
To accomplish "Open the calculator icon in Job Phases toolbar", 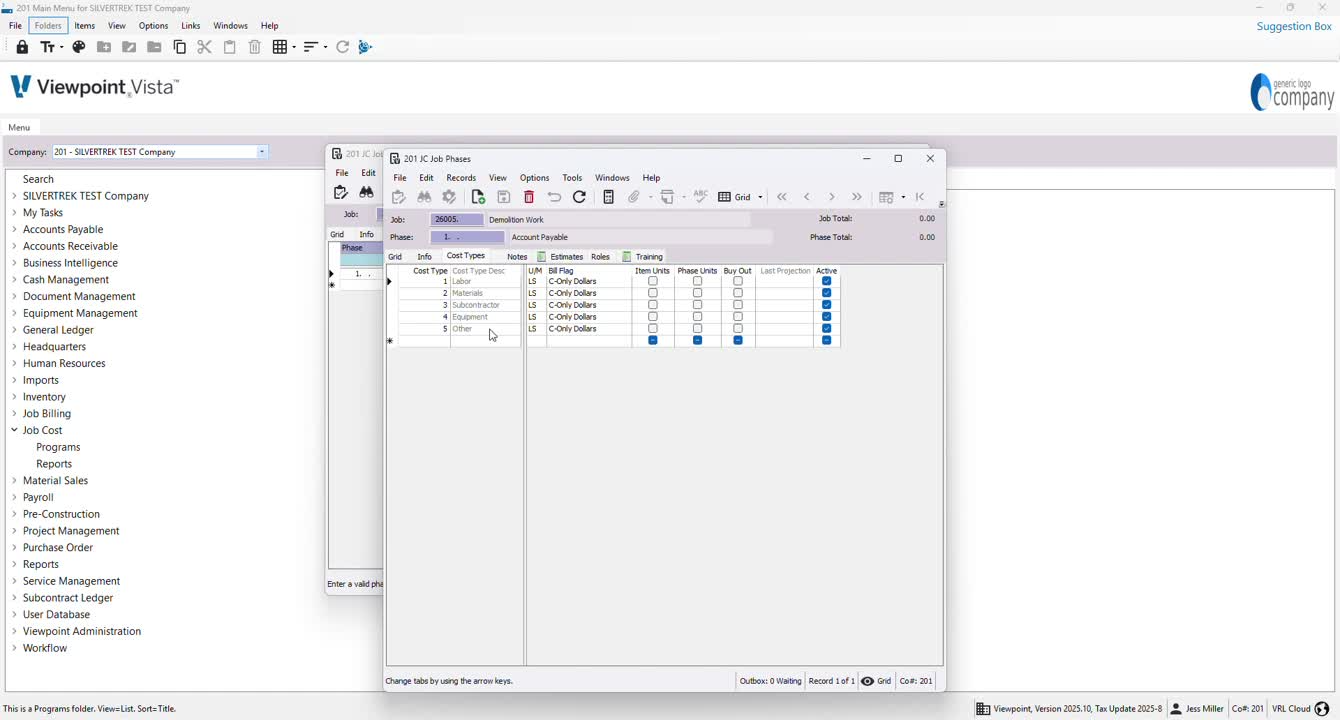I will click(x=609, y=197).
